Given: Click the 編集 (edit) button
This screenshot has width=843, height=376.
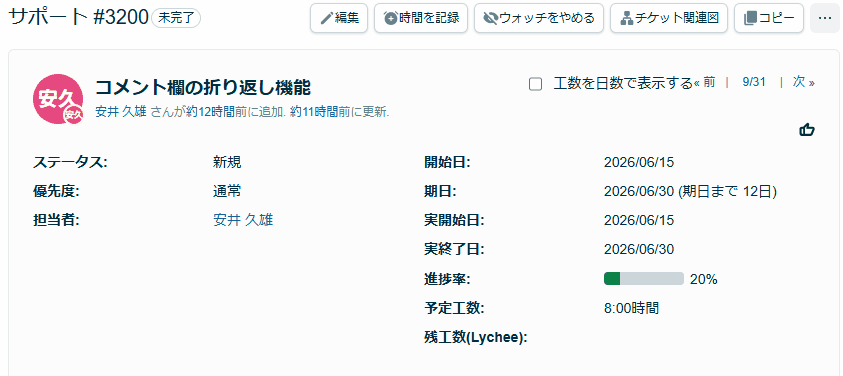Looking at the screenshot, I should click(339, 18).
